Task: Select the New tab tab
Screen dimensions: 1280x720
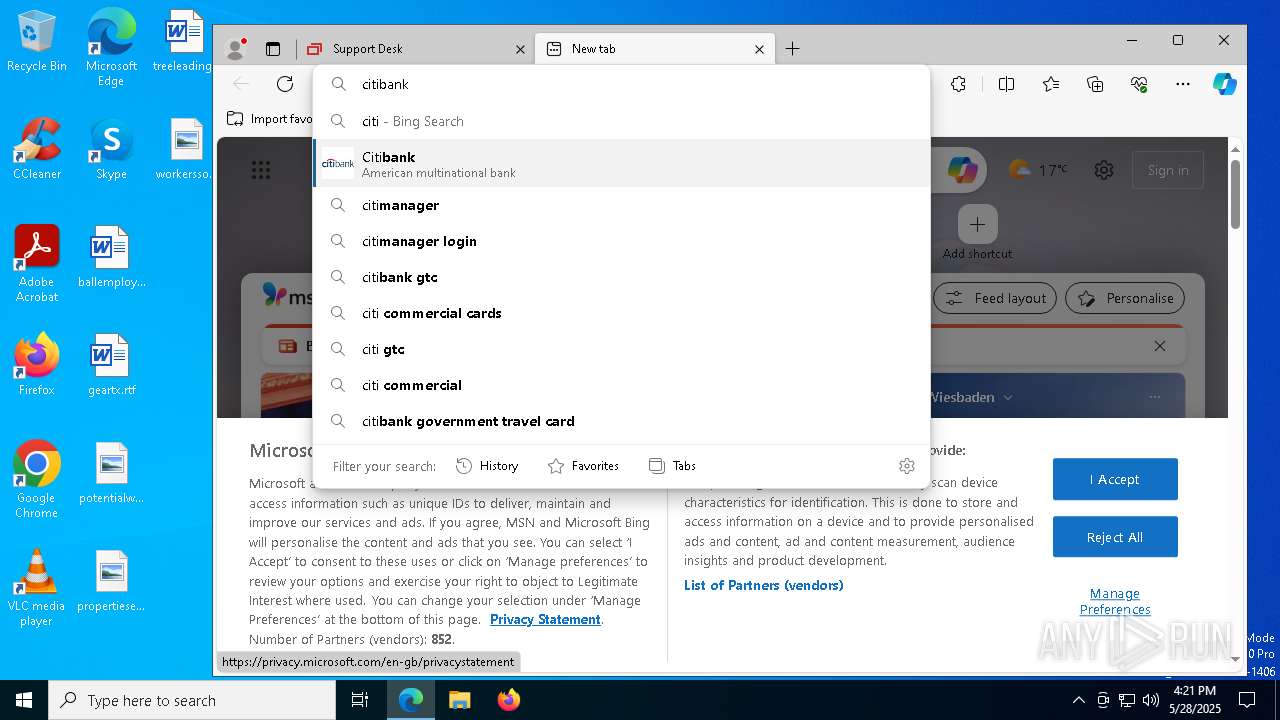Action: 655,48
